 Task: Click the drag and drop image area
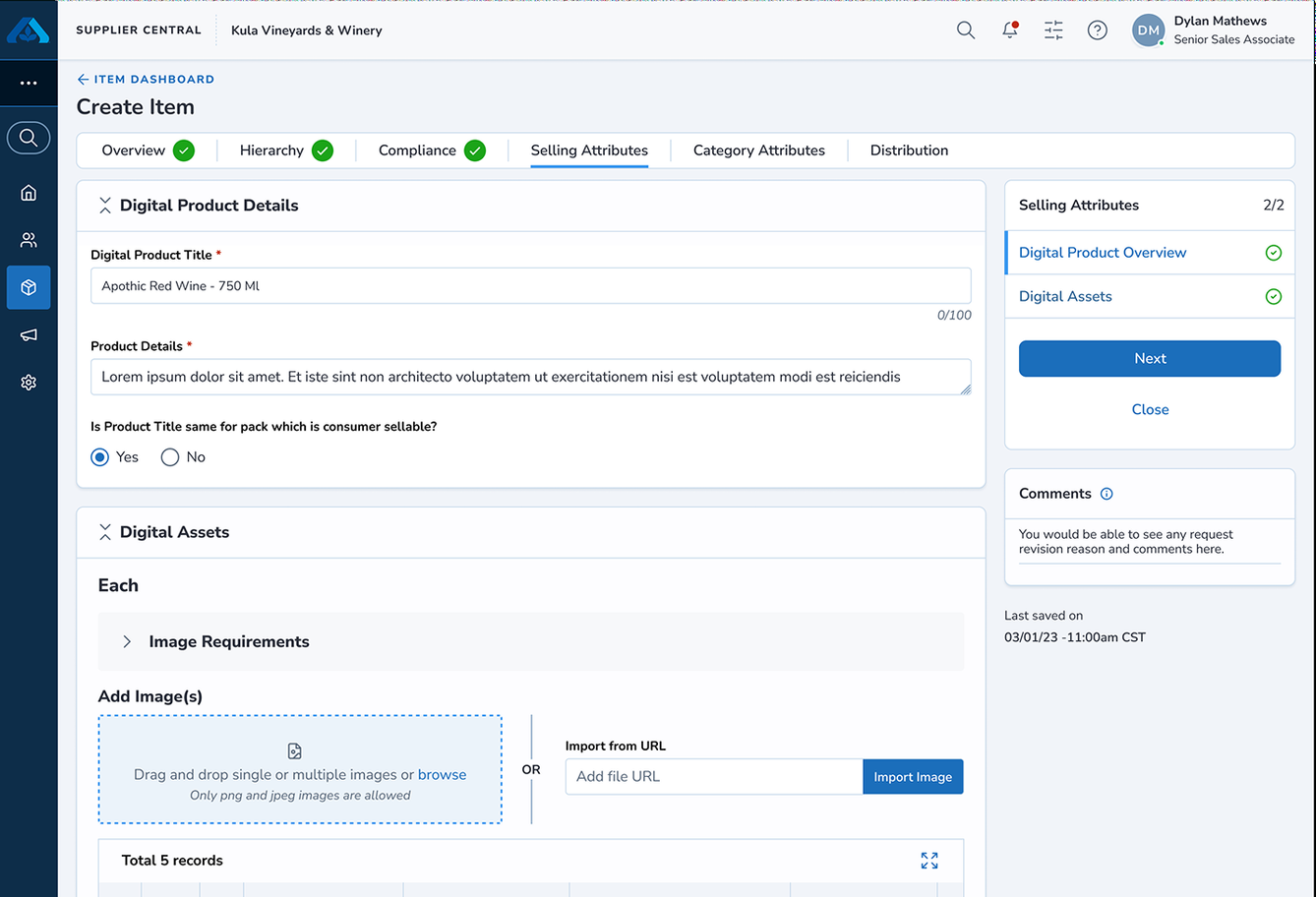coord(300,769)
